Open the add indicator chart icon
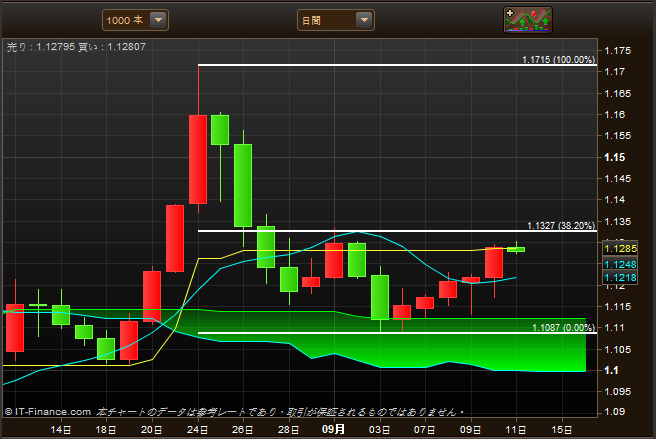656x439 pixels. (x=528, y=20)
